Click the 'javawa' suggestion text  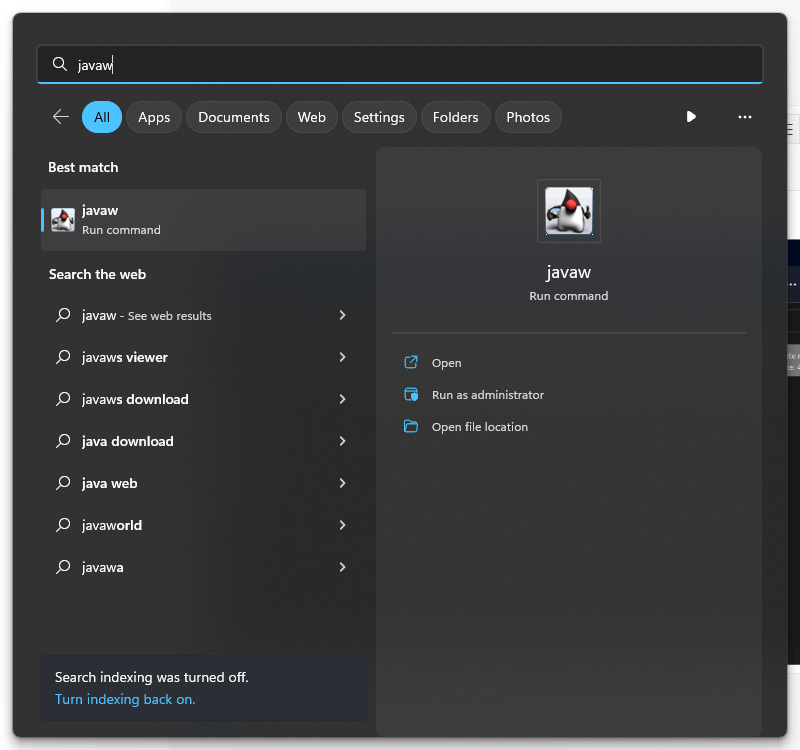point(103,567)
